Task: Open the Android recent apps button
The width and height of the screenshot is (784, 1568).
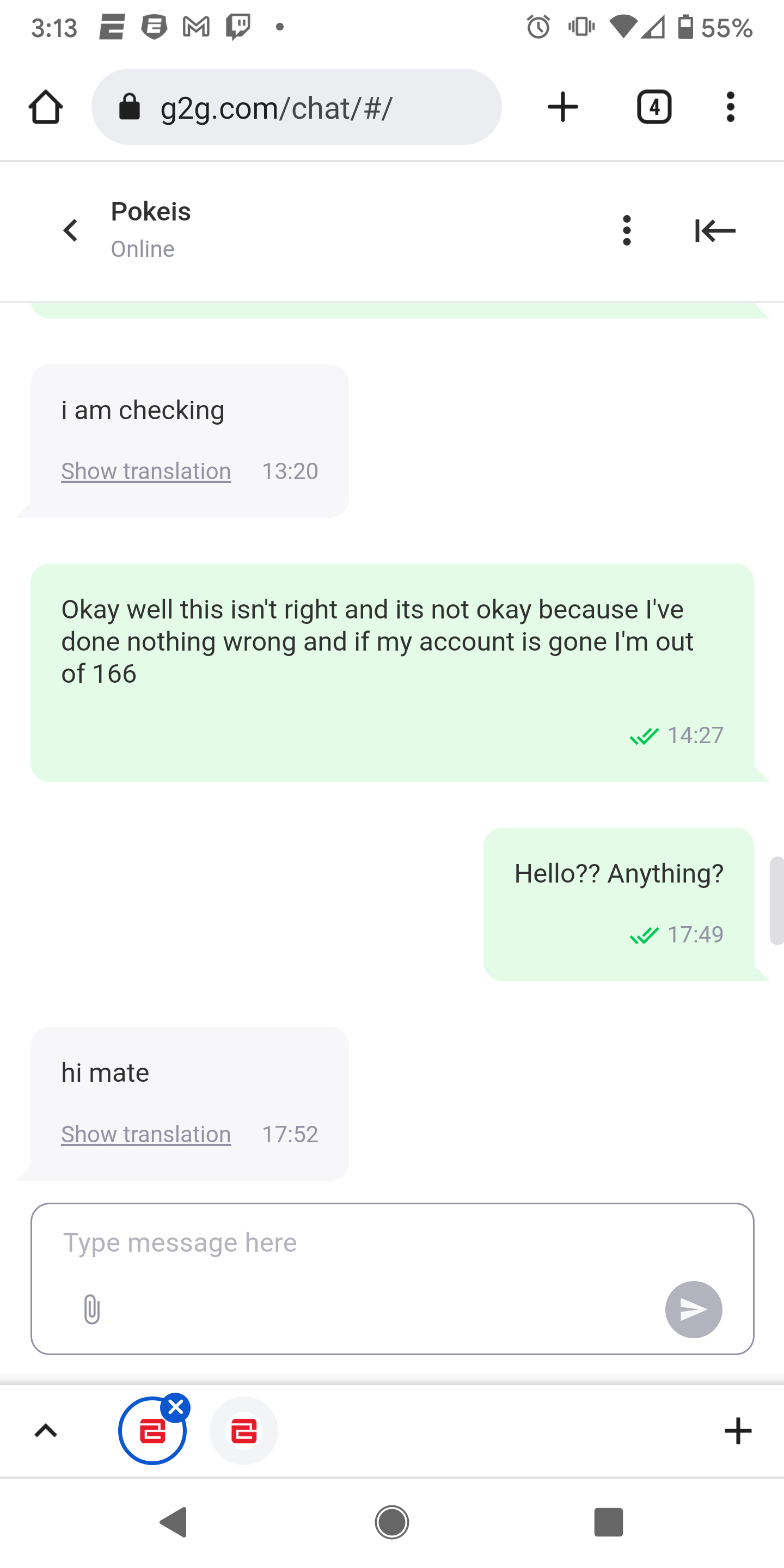Action: tap(608, 1522)
